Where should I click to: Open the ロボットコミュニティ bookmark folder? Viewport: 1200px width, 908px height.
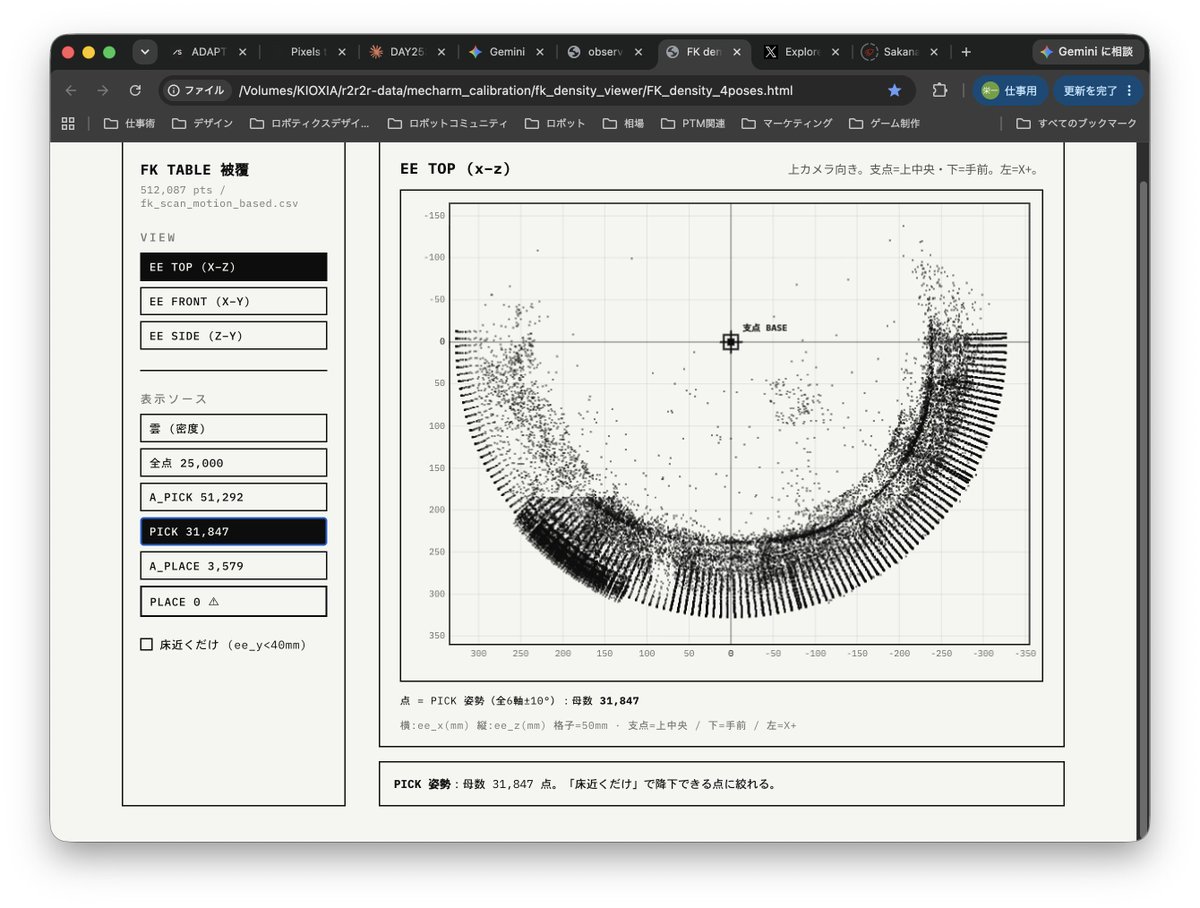[447, 123]
